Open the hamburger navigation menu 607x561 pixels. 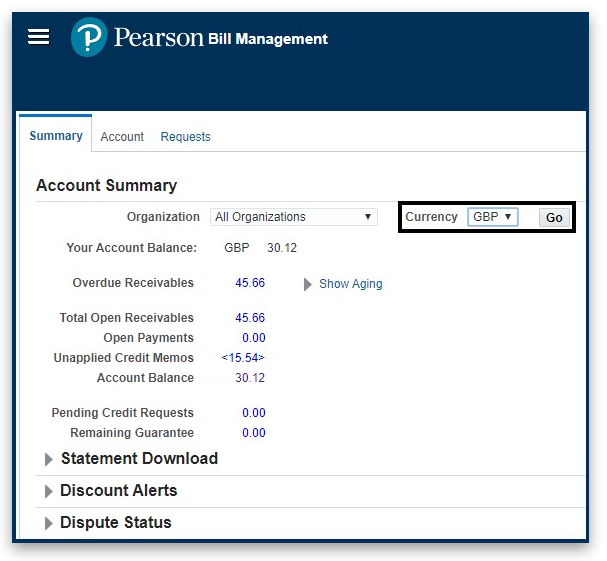point(38,37)
